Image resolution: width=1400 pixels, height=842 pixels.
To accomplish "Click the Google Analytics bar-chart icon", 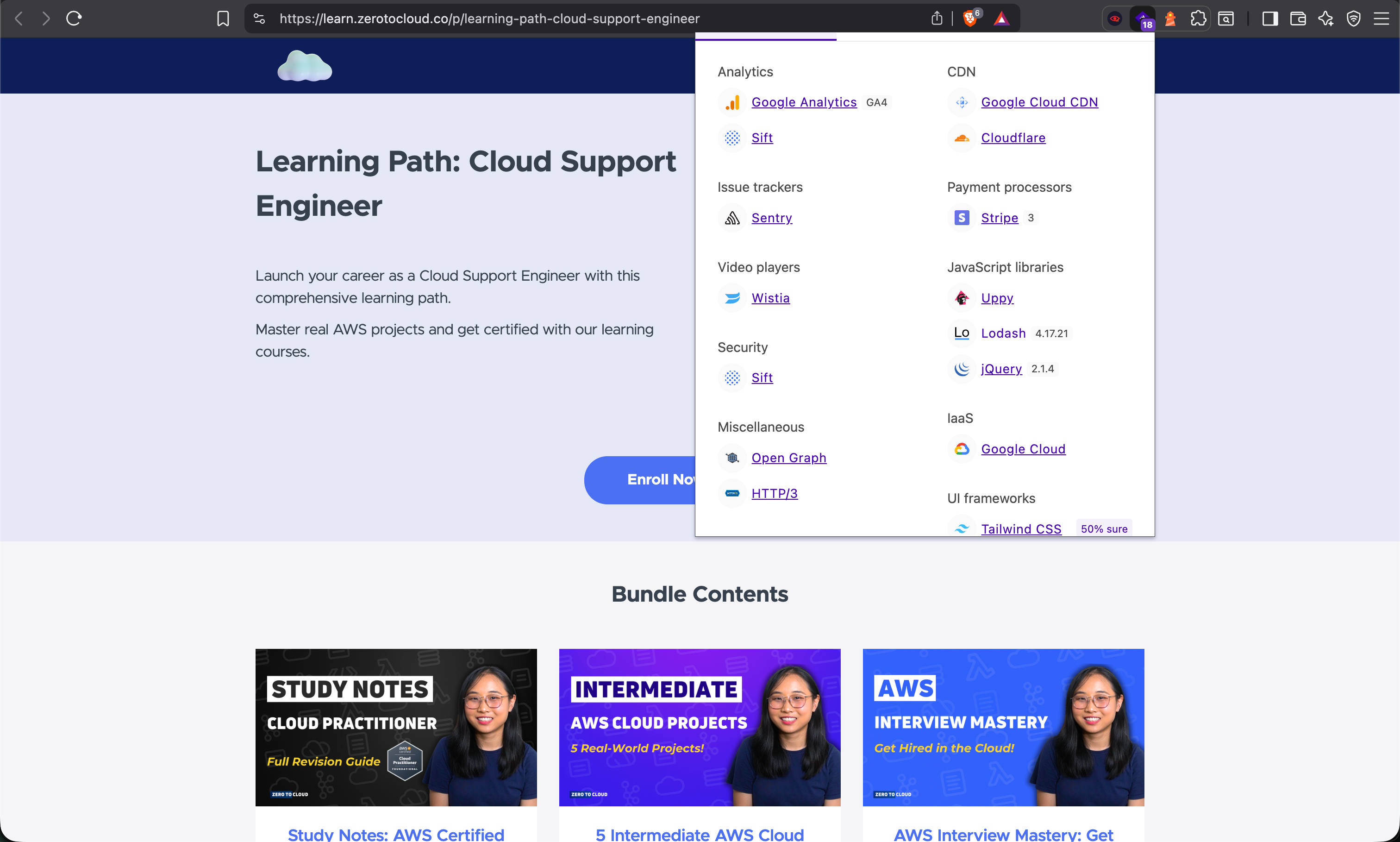I will [x=732, y=103].
